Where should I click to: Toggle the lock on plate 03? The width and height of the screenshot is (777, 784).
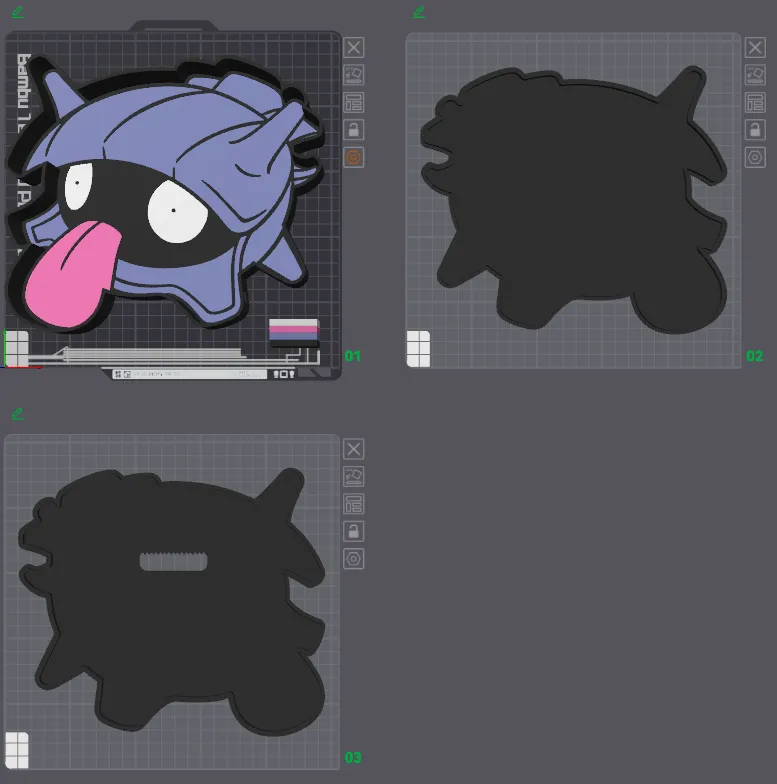354,531
